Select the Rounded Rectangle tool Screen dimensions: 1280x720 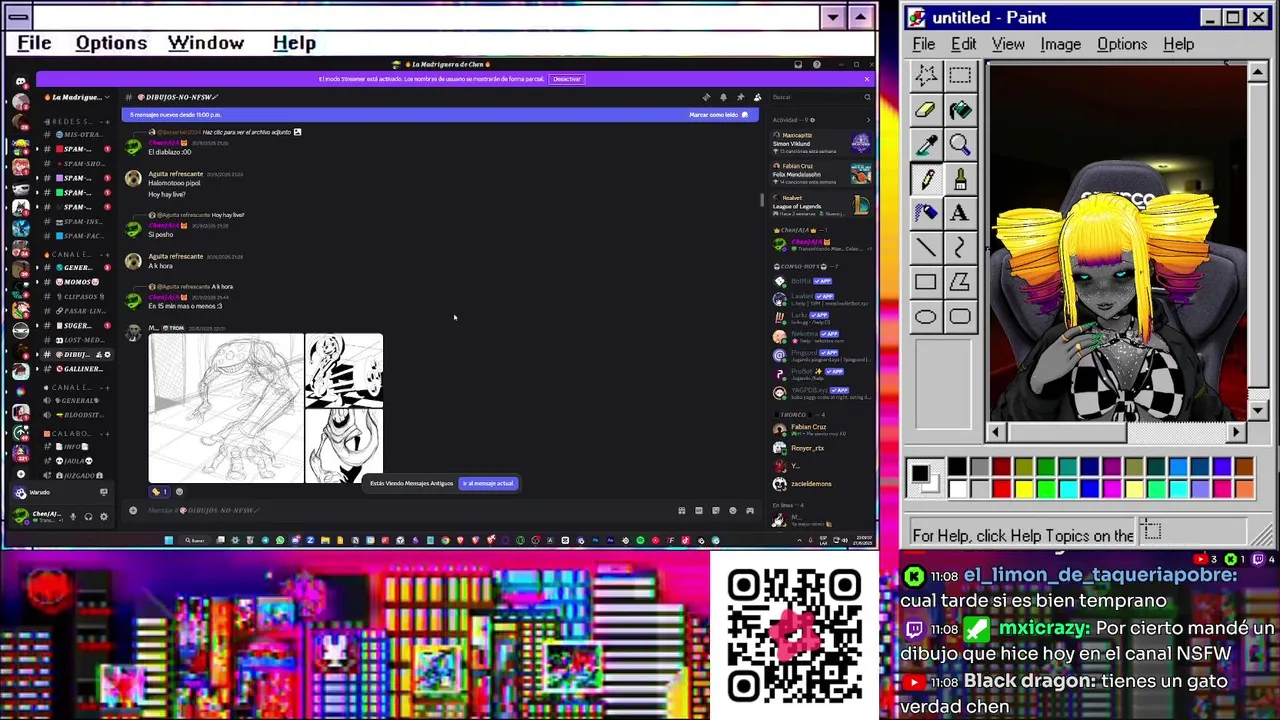pyautogui.click(x=960, y=317)
